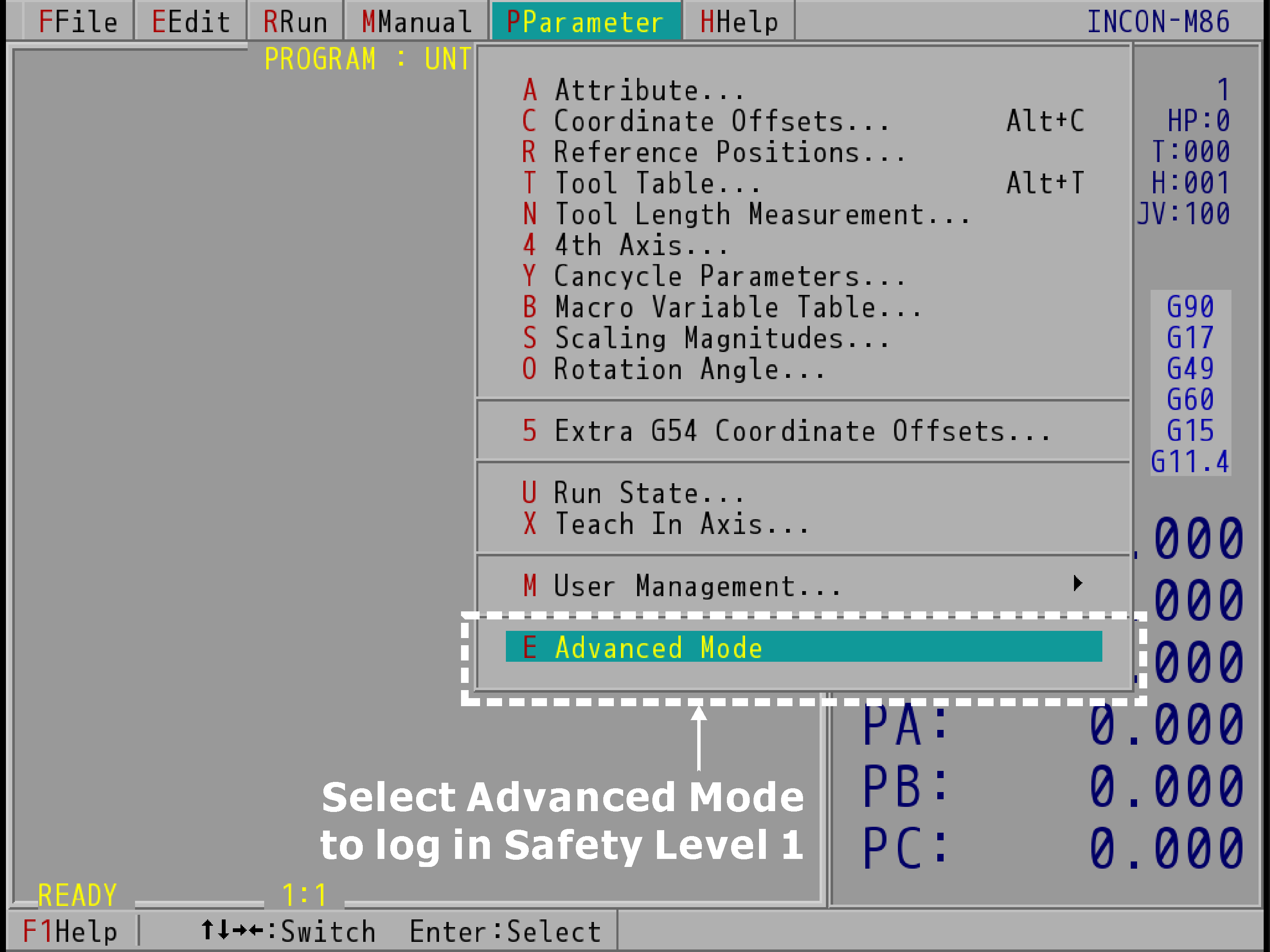Click the G49 modal code
Screen dimensions: 1270x952
1190,369
